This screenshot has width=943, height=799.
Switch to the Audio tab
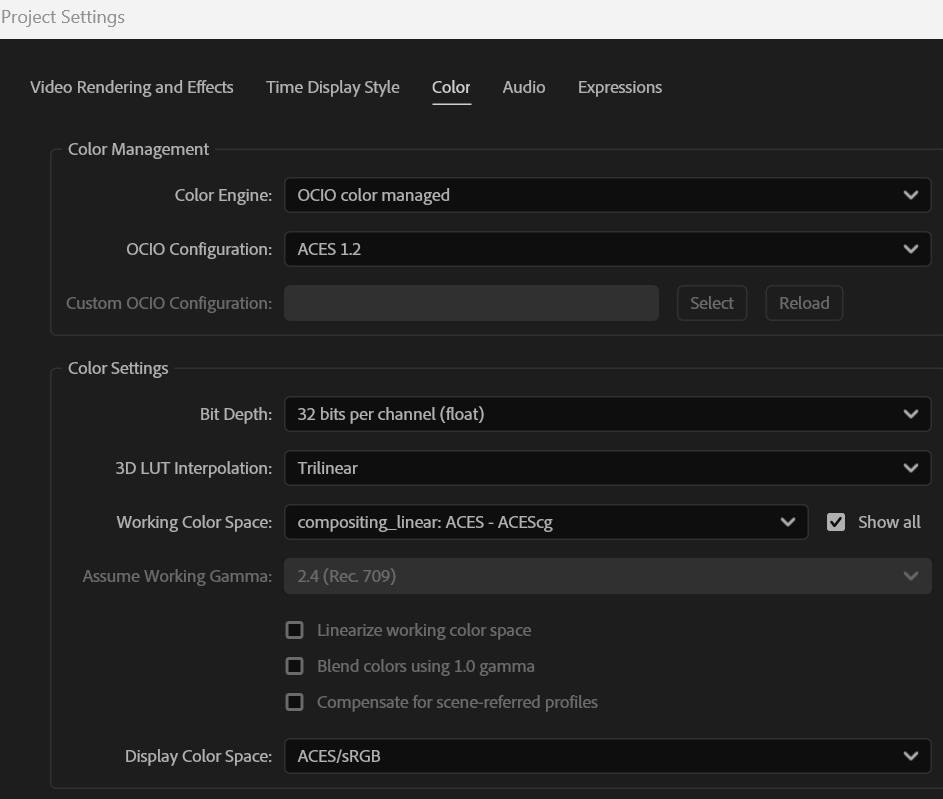click(524, 87)
